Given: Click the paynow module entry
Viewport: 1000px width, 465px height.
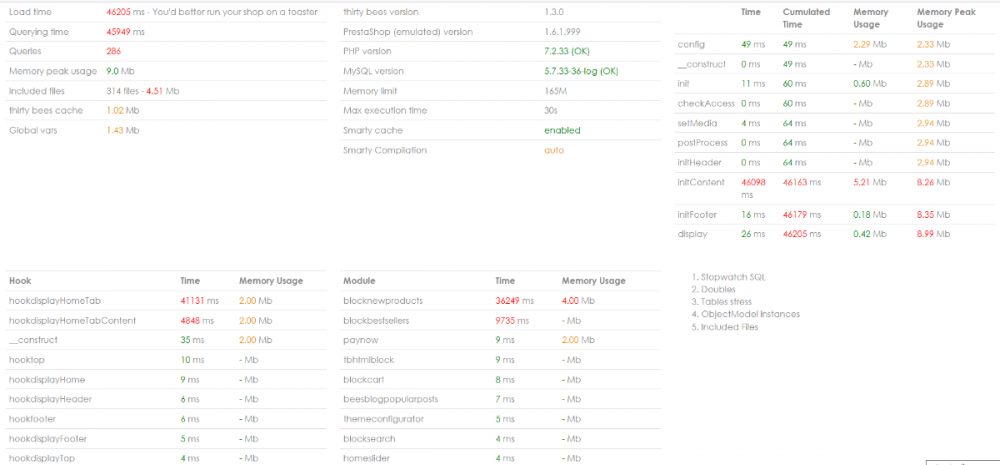Looking at the screenshot, I should [361, 340].
